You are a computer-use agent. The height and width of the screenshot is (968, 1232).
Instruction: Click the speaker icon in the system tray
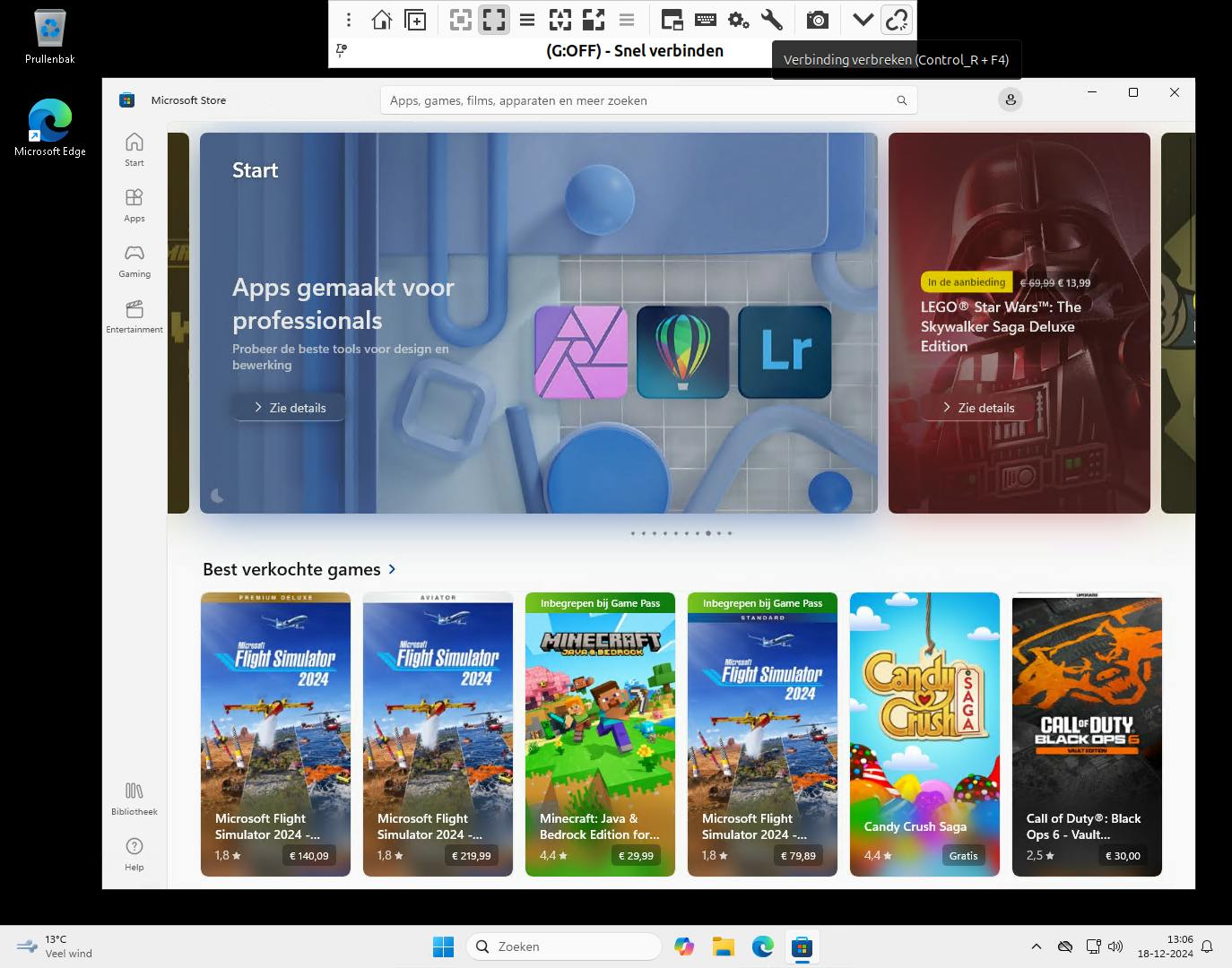click(1115, 946)
